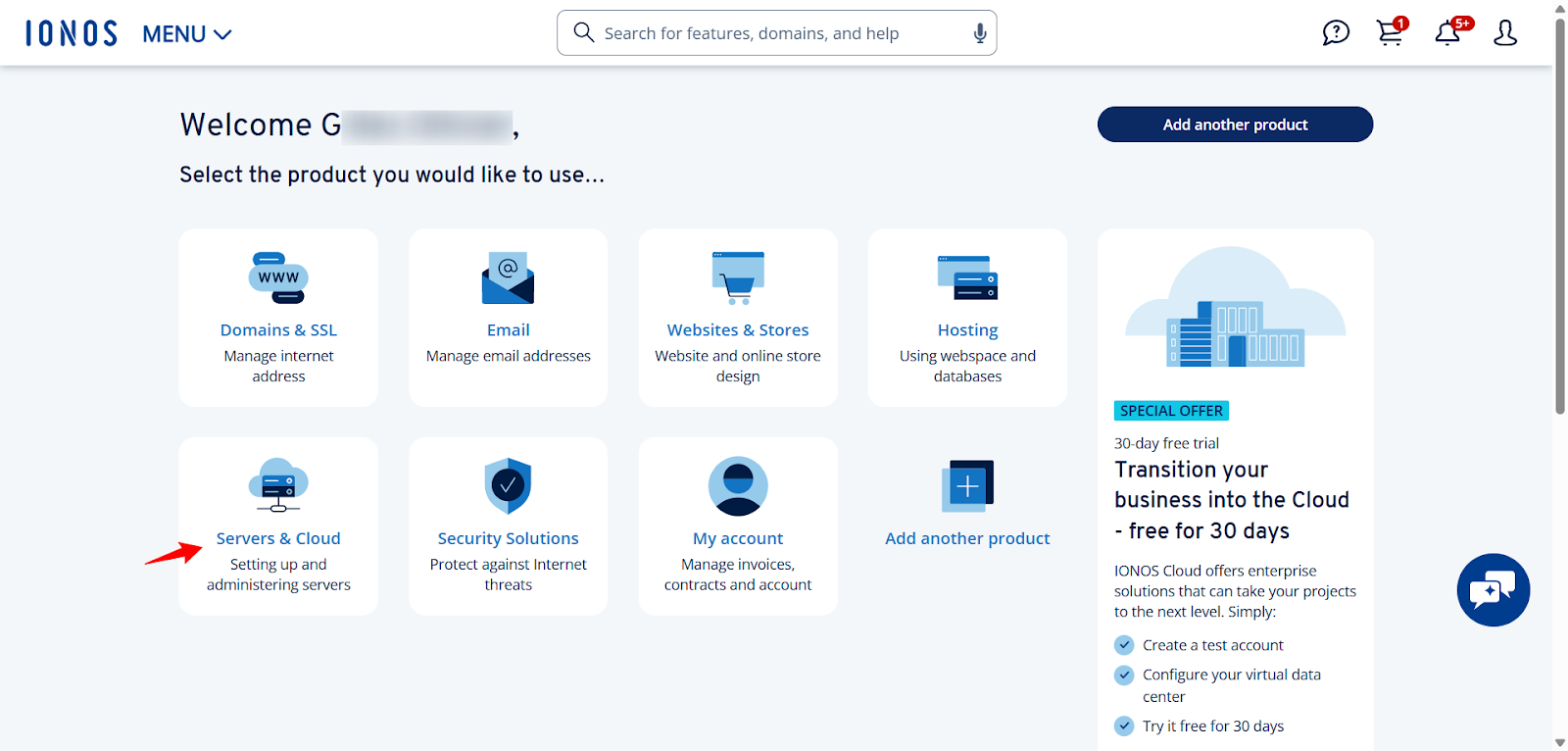Open the Security Solutions link

pos(508,538)
